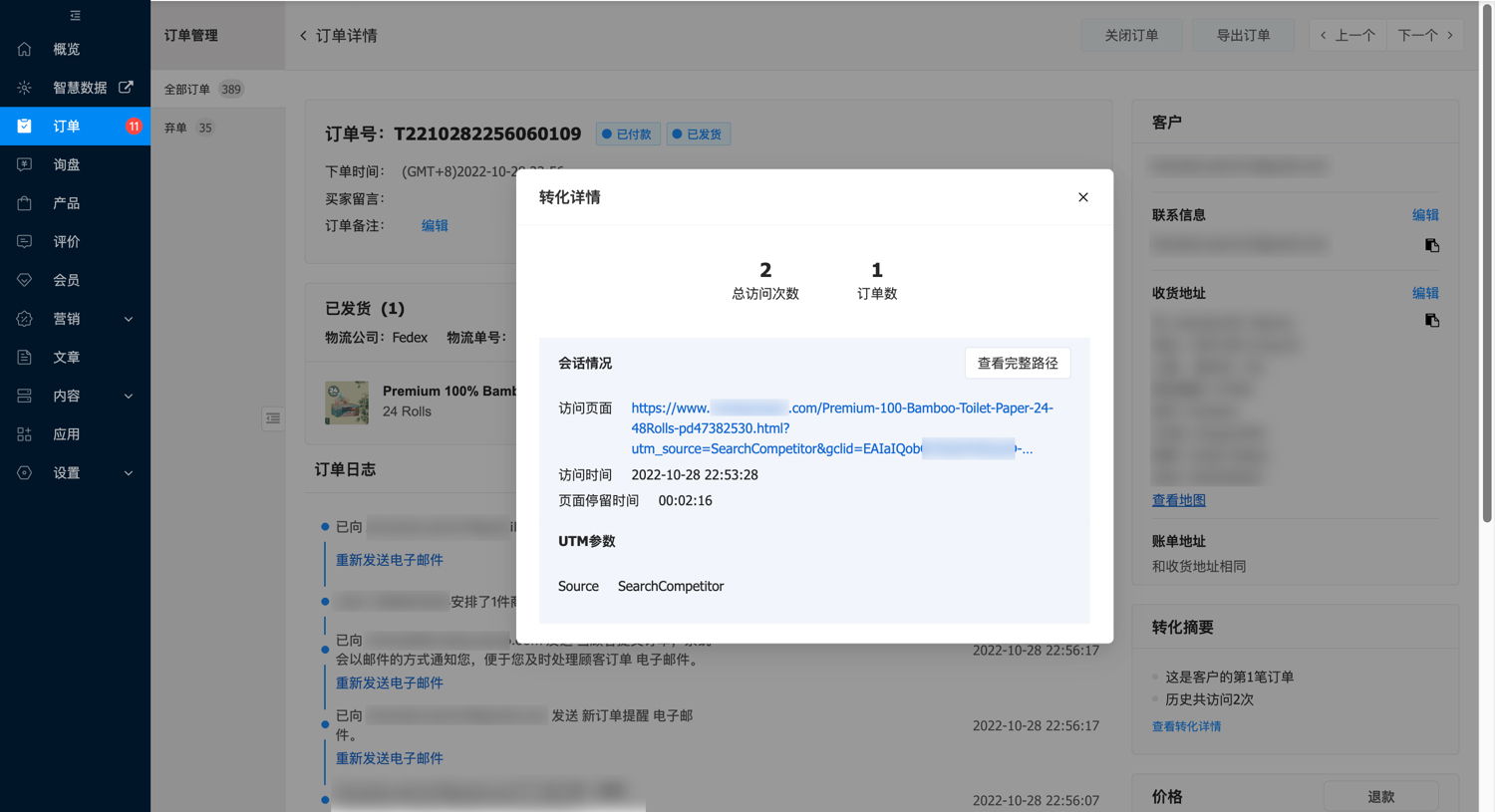This screenshot has width=1495, height=812.
Task: Click the 查看完整路径 button
Action: click(1017, 364)
